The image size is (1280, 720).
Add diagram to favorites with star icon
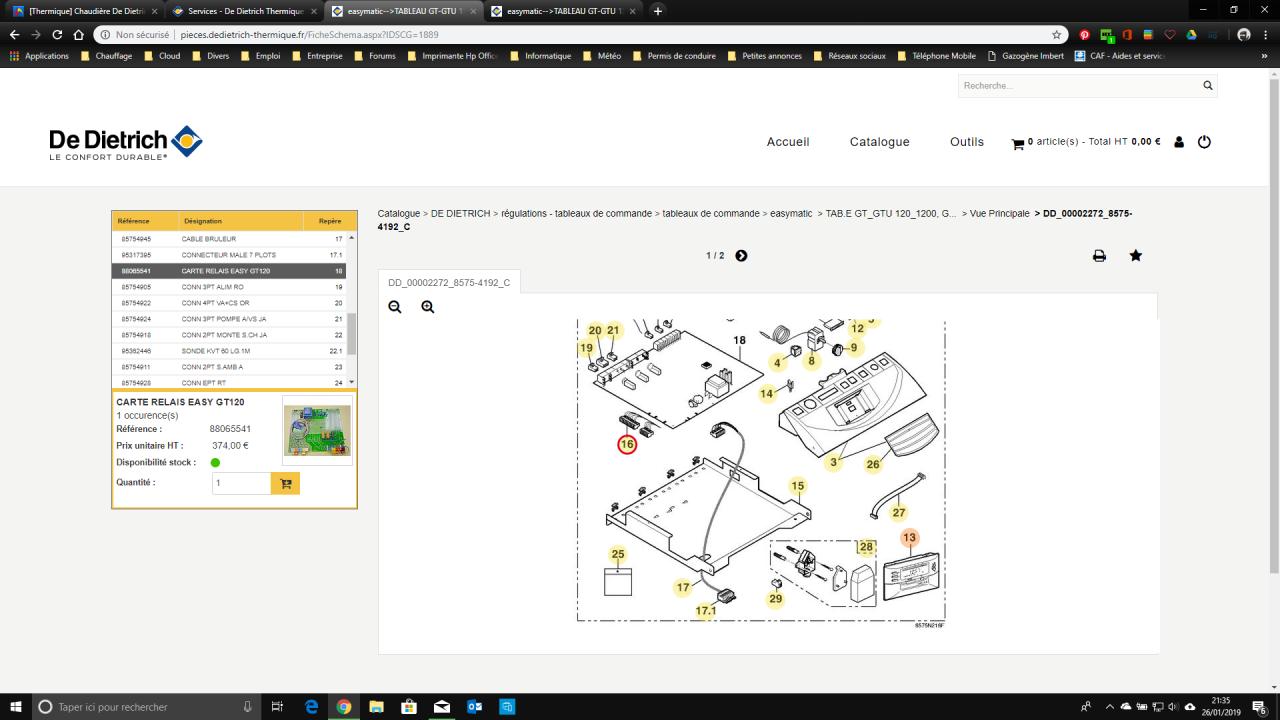pos(1136,255)
